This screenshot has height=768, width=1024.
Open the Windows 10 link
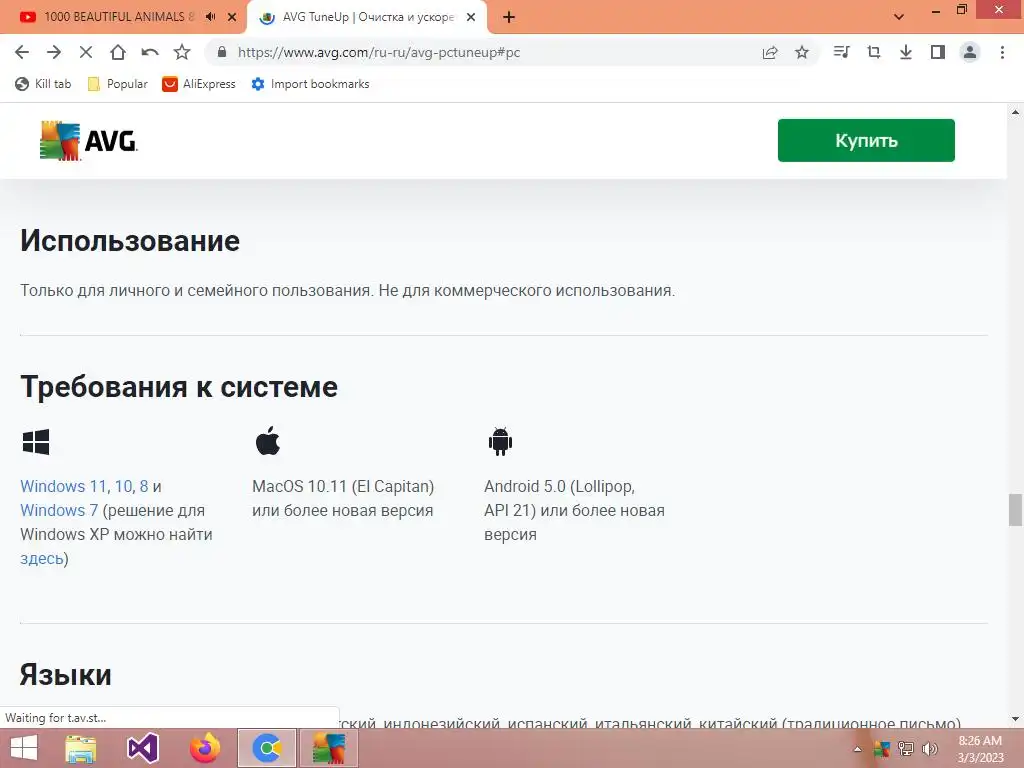click(x=123, y=487)
